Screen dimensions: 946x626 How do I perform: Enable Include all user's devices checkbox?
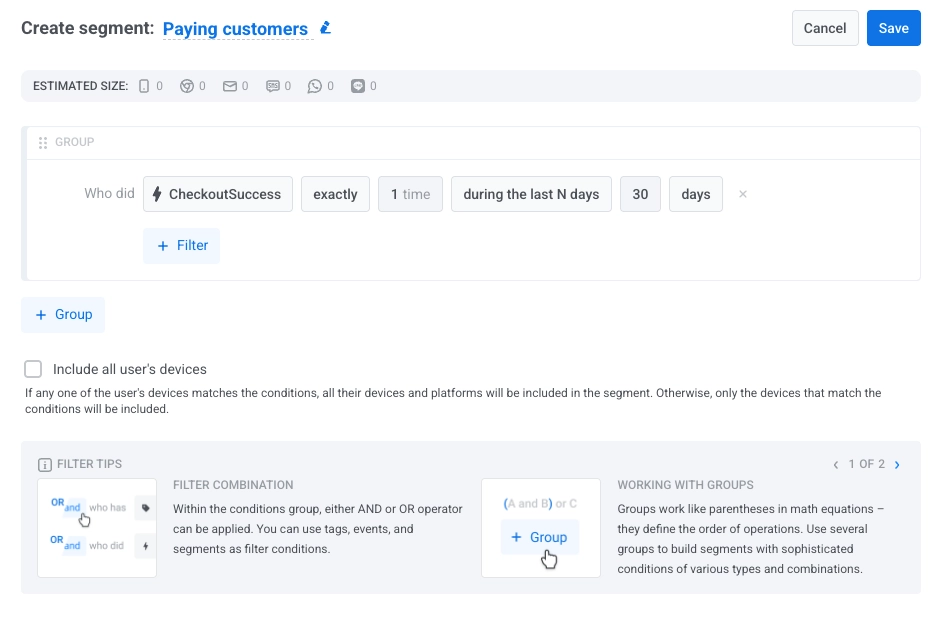pos(34,369)
